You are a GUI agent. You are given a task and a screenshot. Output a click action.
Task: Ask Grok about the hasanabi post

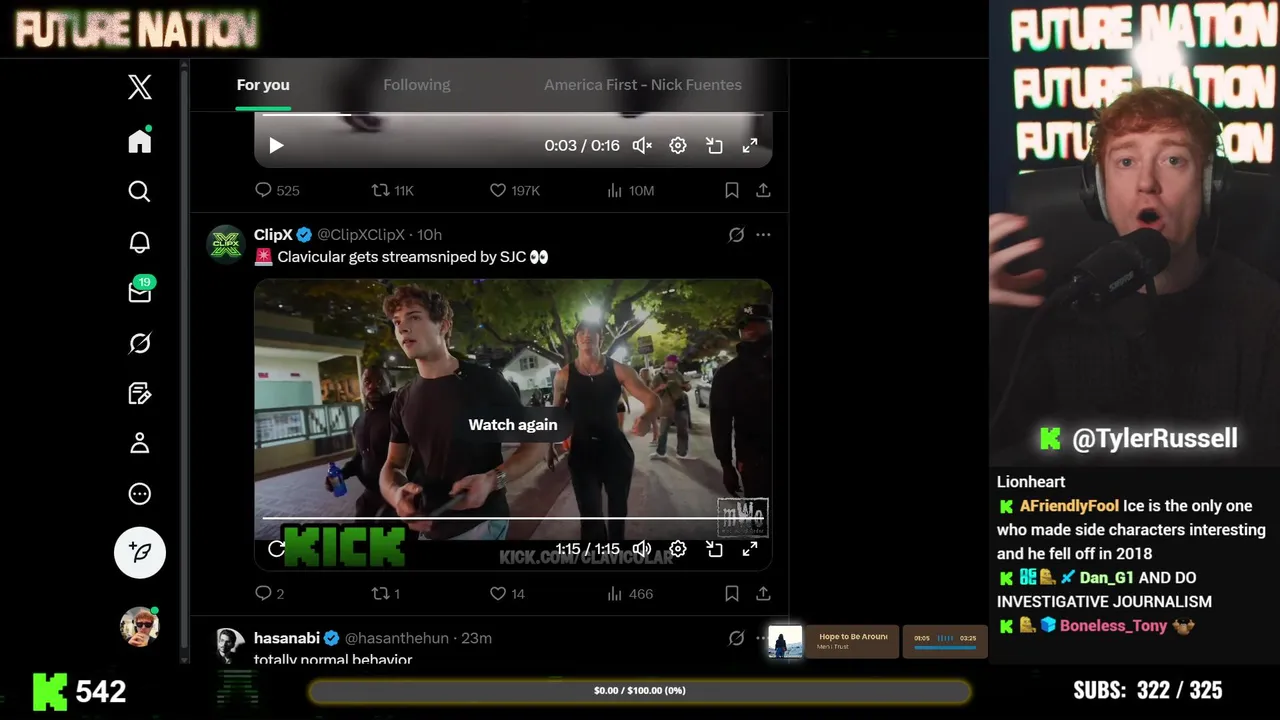736,638
